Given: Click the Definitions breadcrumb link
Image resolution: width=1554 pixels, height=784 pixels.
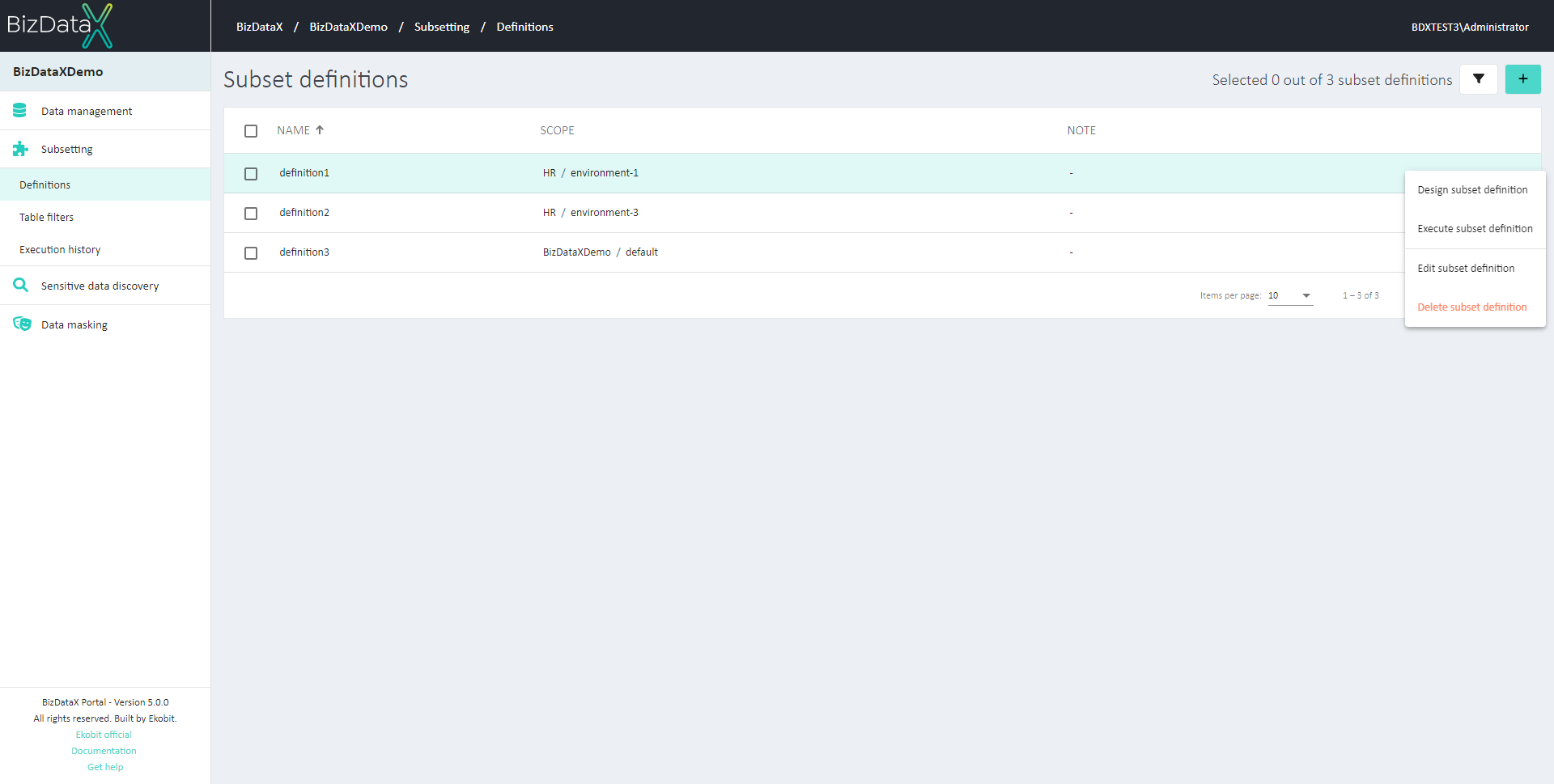Looking at the screenshot, I should click(x=524, y=27).
